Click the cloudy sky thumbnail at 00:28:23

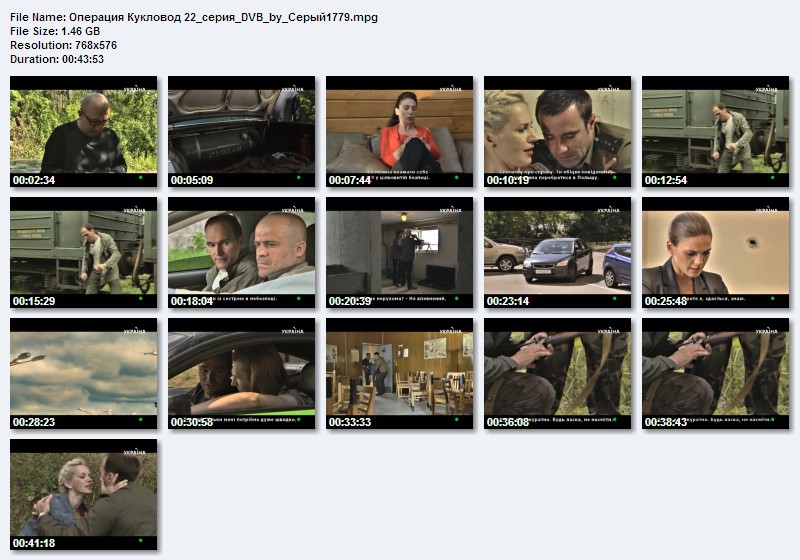[84, 374]
